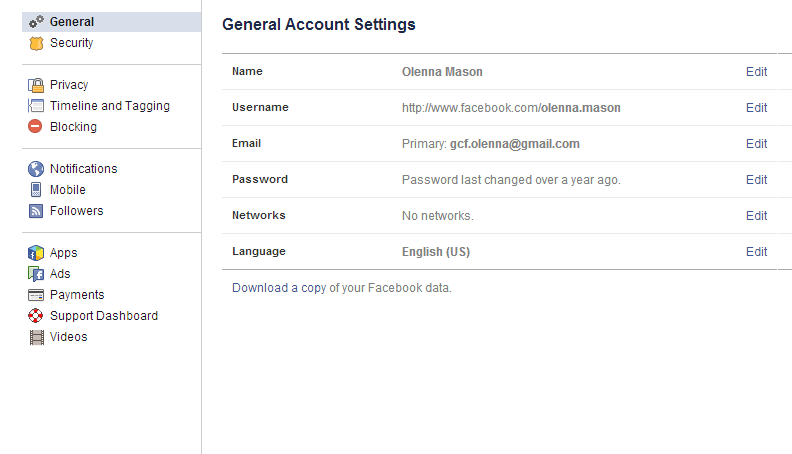
Task: Click the General gears icon
Action: (x=36, y=22)
